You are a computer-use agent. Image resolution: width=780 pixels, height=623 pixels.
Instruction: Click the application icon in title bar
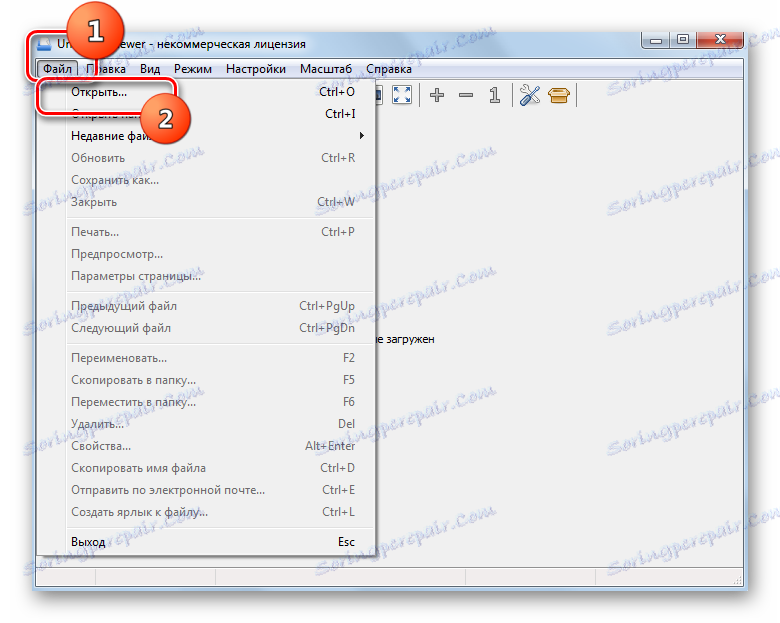coord(45,44)
